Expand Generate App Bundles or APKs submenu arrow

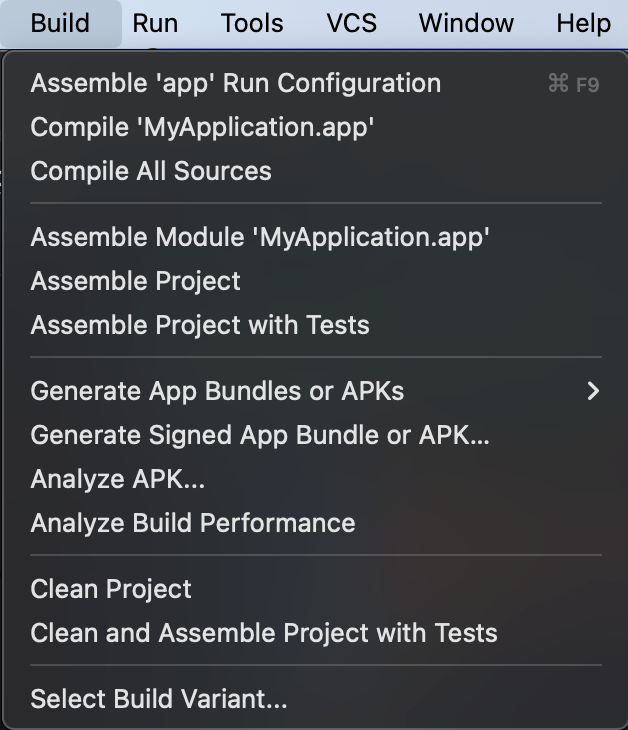point(593,391)
